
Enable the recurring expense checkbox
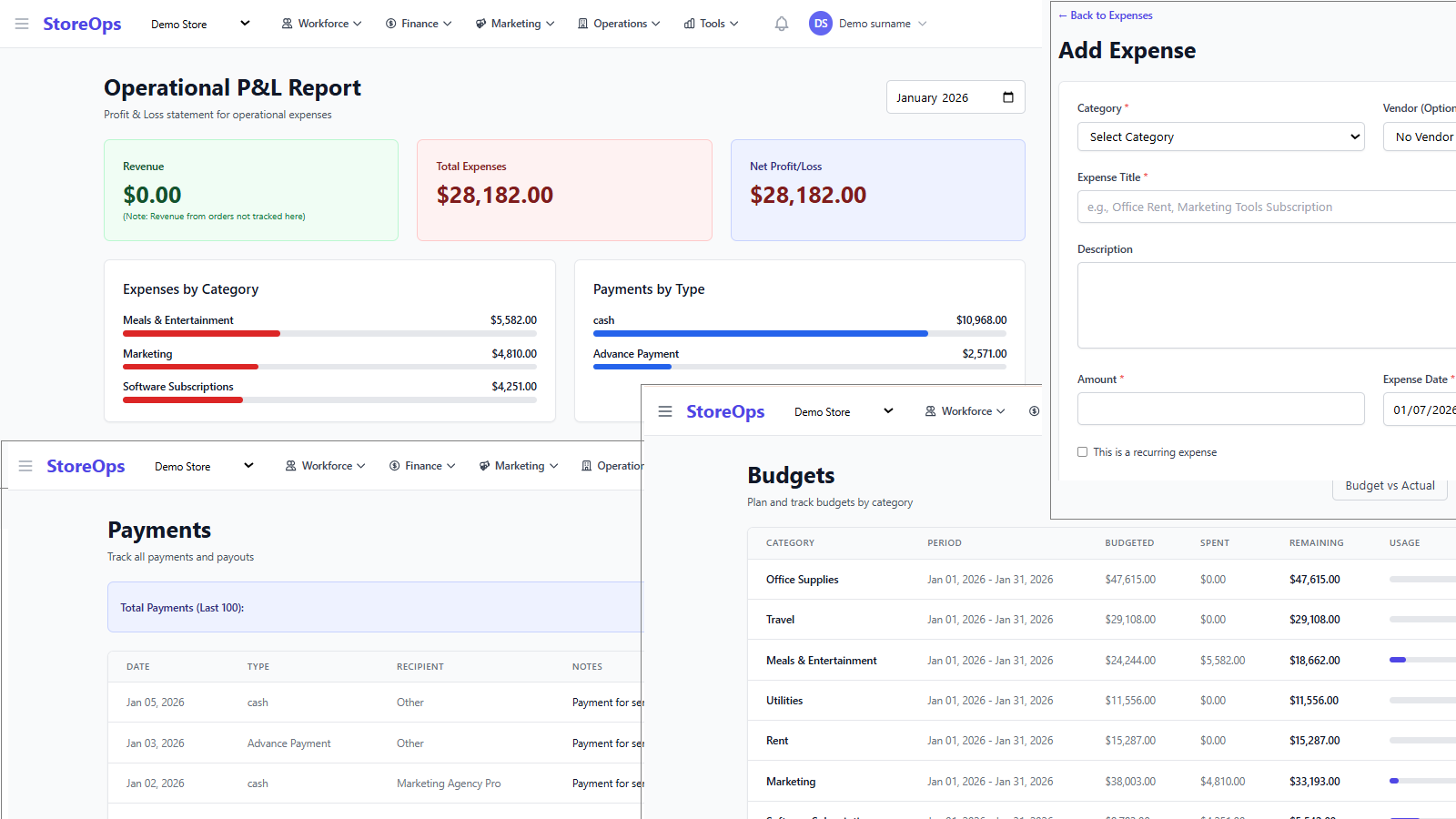coord(1082,451)
